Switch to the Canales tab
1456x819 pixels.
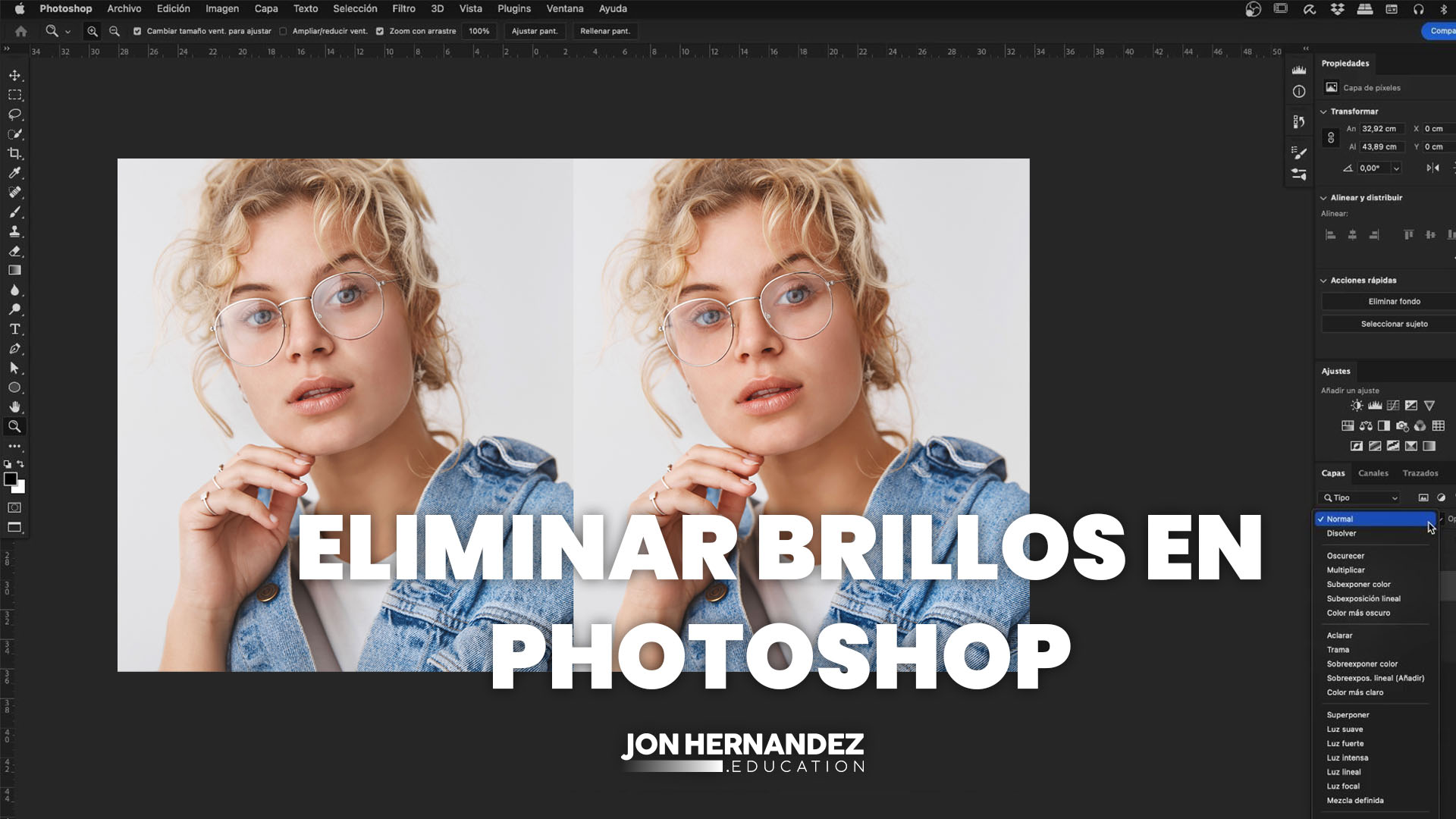(1373, 473)
